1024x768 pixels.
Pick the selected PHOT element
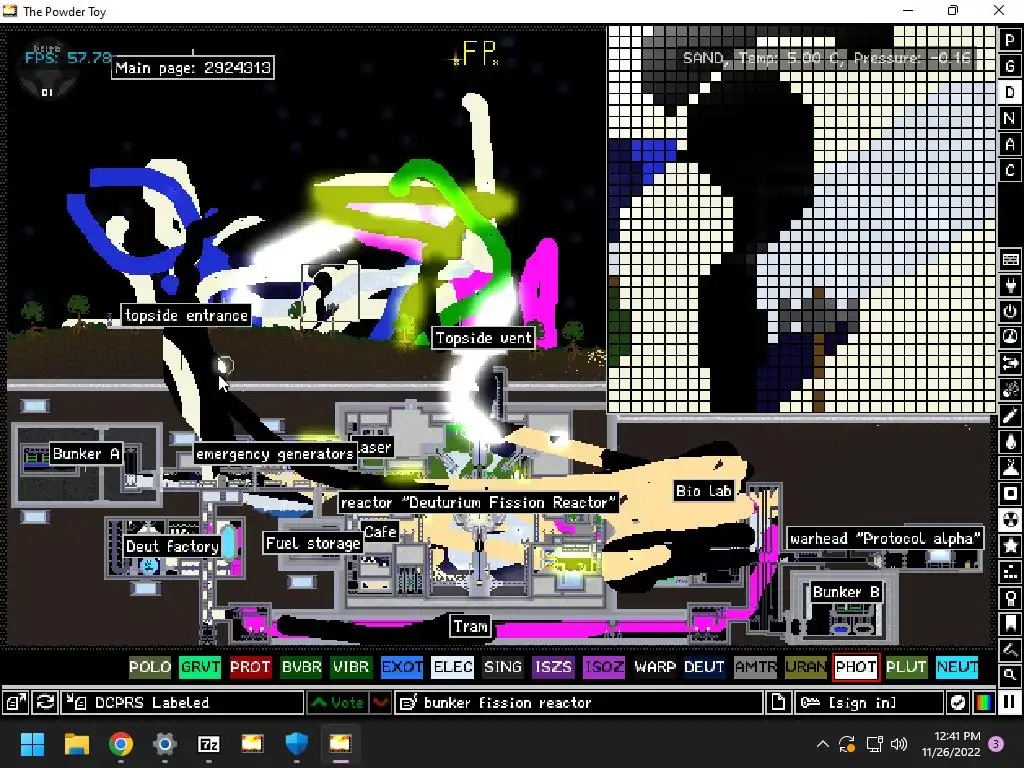856,667
